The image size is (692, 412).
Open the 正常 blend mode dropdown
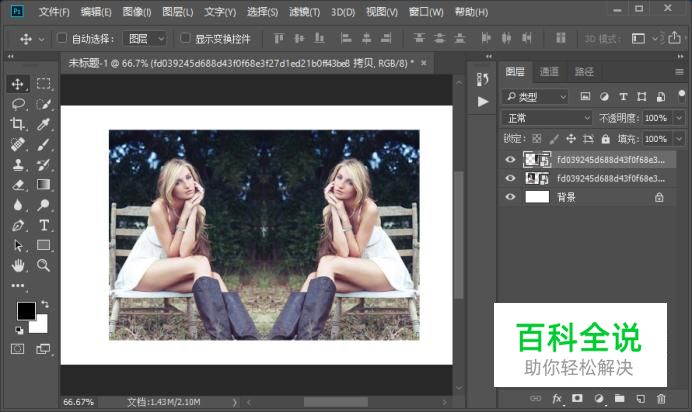coord(547,118)
